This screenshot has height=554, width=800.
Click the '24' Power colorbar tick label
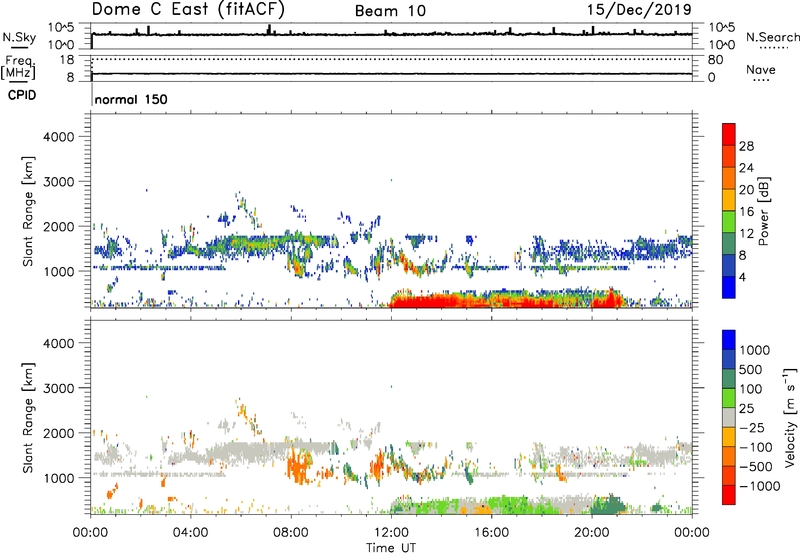tap(746, 168)
